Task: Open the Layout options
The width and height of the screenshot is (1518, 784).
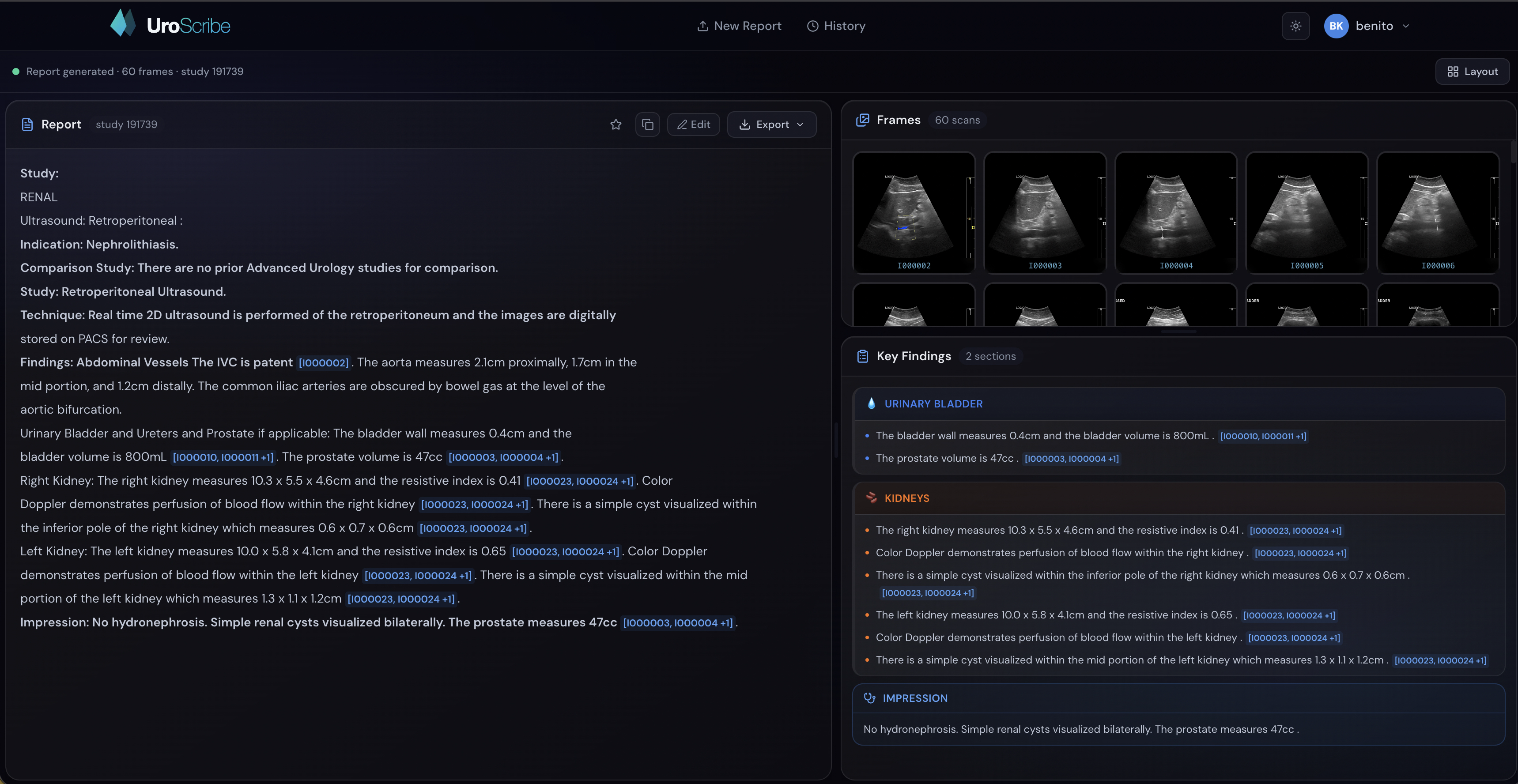Action: tap(1472, 71)
